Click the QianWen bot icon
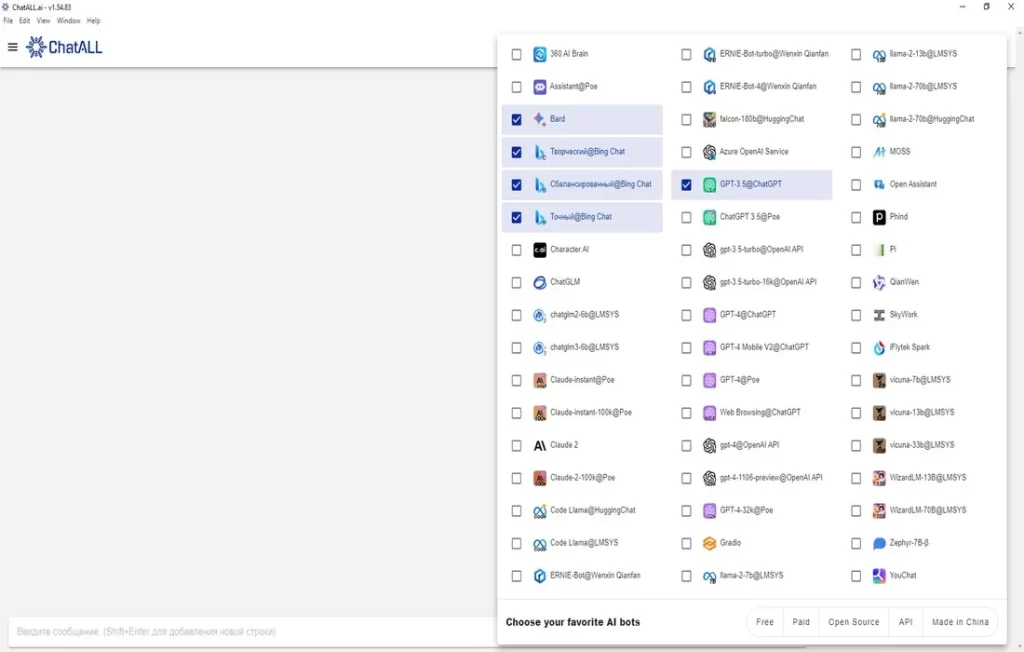The image size is (1024, 652). 879,282
